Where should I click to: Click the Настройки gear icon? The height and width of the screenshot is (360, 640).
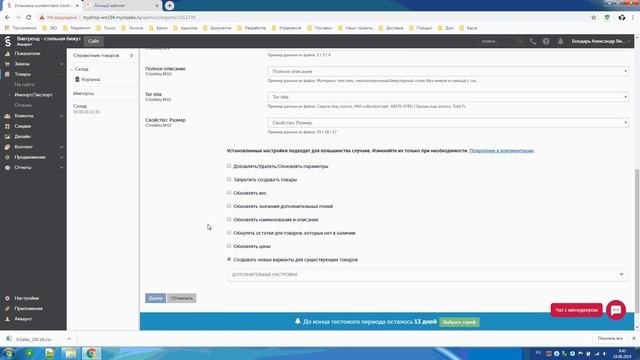7,298
